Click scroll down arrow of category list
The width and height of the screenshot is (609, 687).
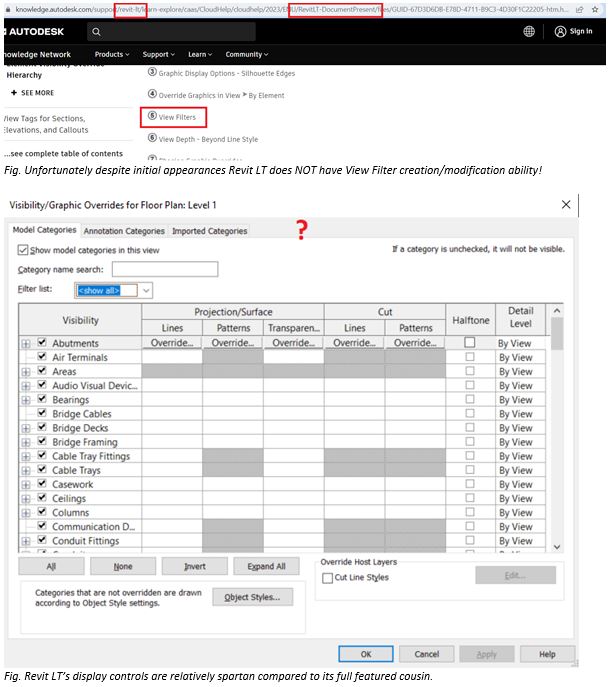tap(557, 547)
